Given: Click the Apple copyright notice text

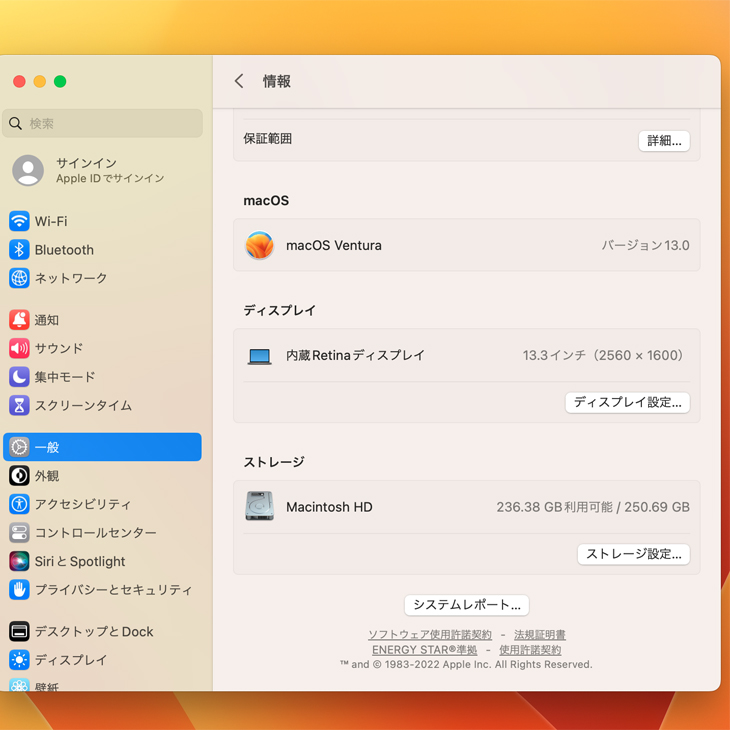Looking at the screenshot, I should point(466,664).
